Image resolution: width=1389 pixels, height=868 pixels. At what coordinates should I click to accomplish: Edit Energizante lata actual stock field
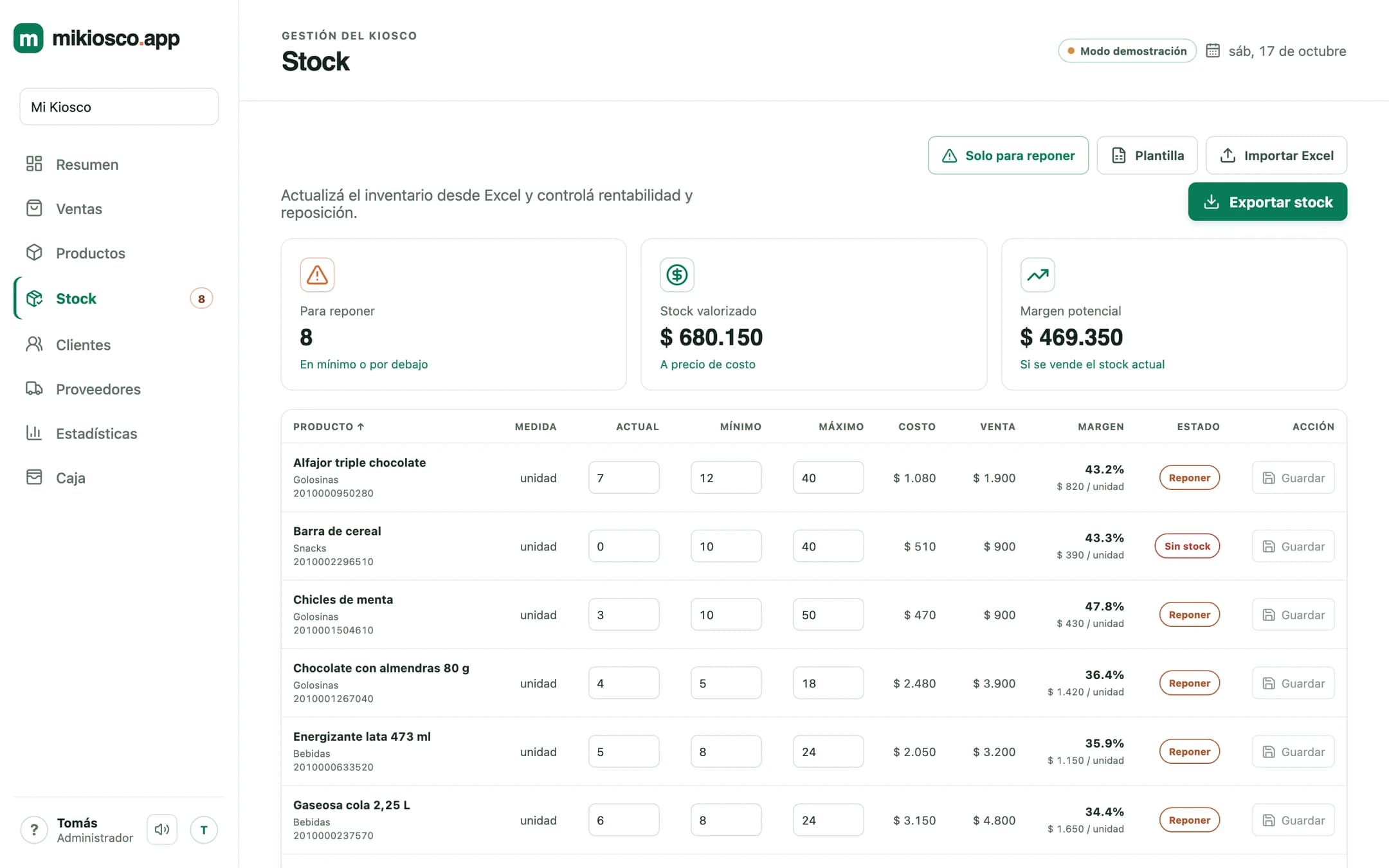pos(624,752)
